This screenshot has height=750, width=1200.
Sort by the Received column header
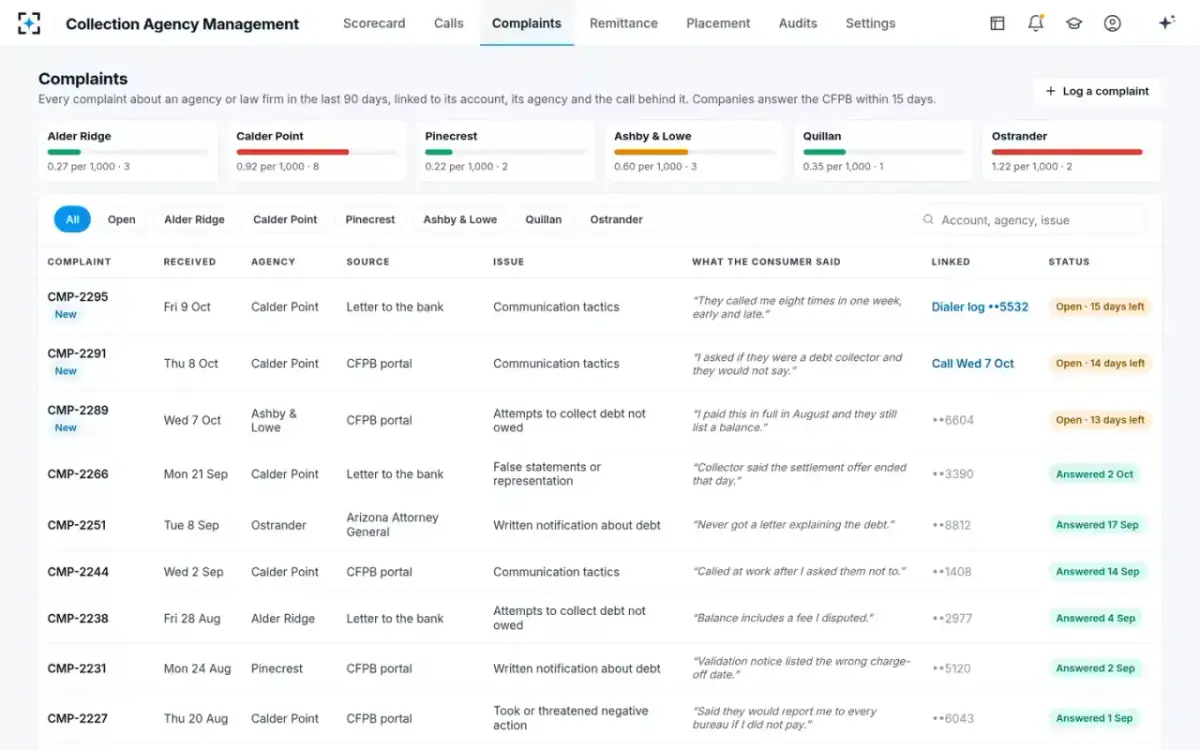190,262
